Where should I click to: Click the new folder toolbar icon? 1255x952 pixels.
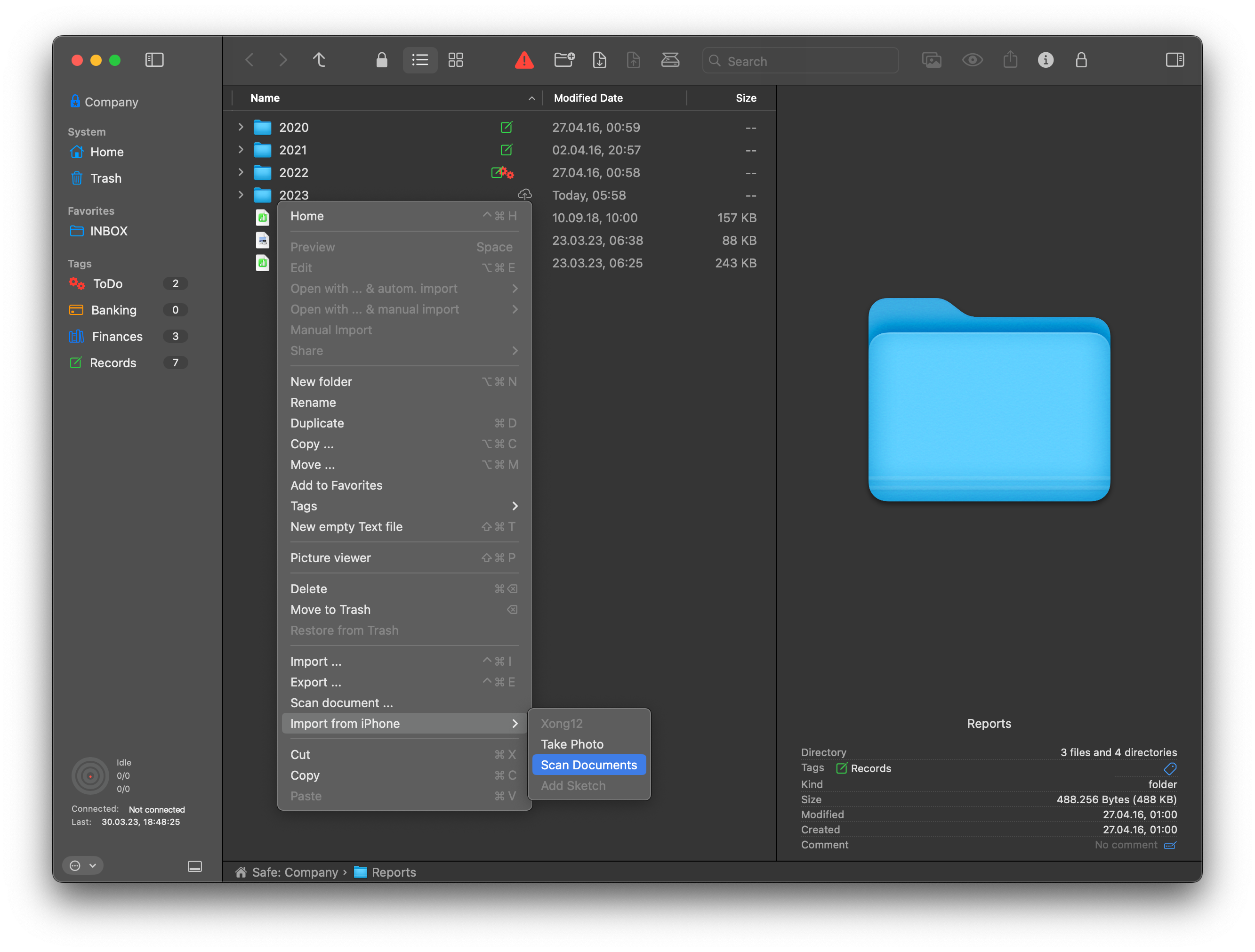click(564, 60)
